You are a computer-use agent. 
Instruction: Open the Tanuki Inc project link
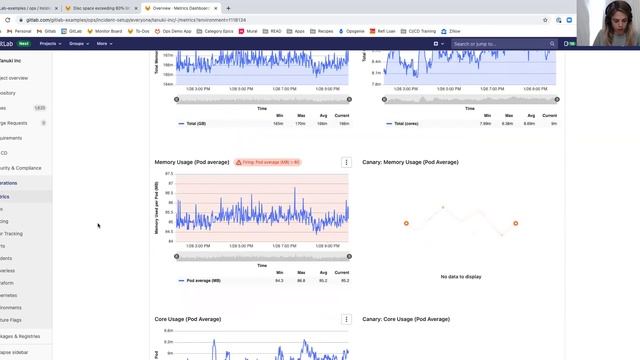pyautogui.click(x=10, y=60)
